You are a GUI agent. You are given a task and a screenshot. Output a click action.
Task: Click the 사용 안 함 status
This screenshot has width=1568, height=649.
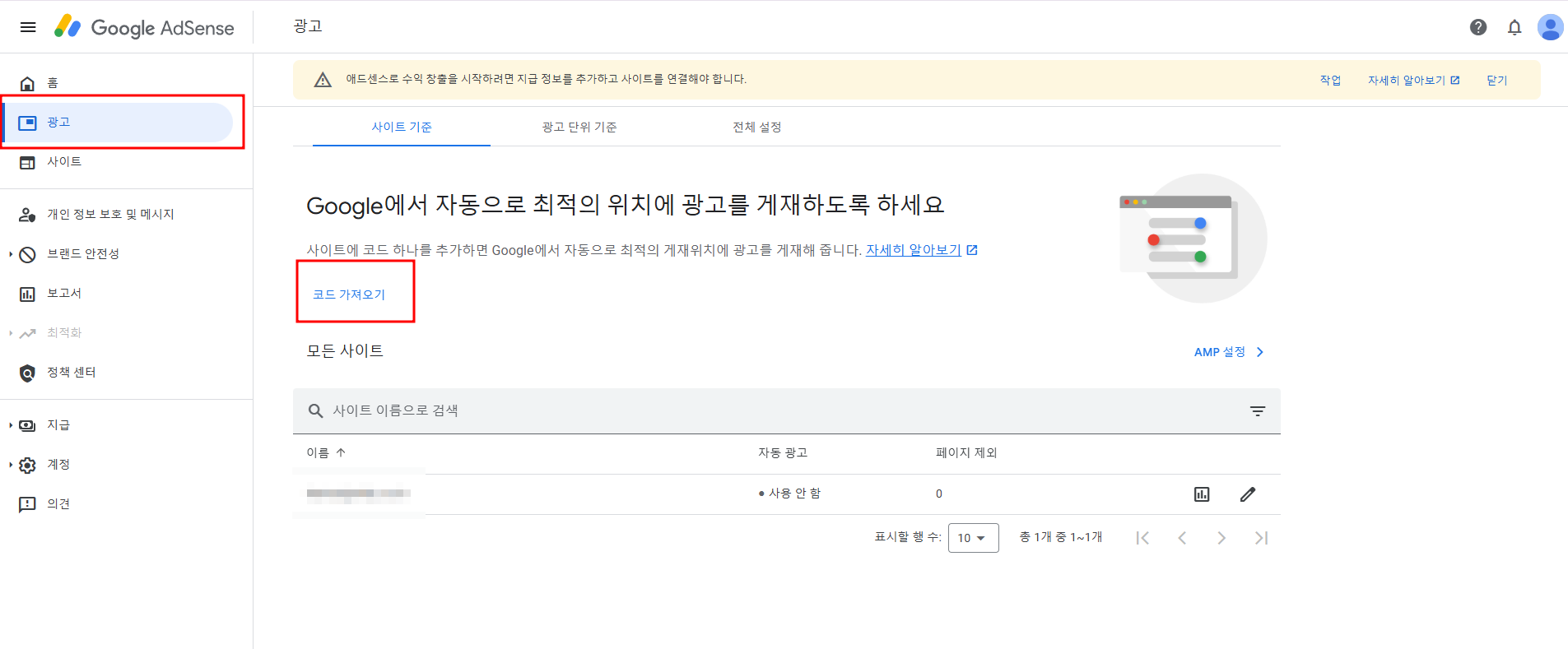pos(790,494)
